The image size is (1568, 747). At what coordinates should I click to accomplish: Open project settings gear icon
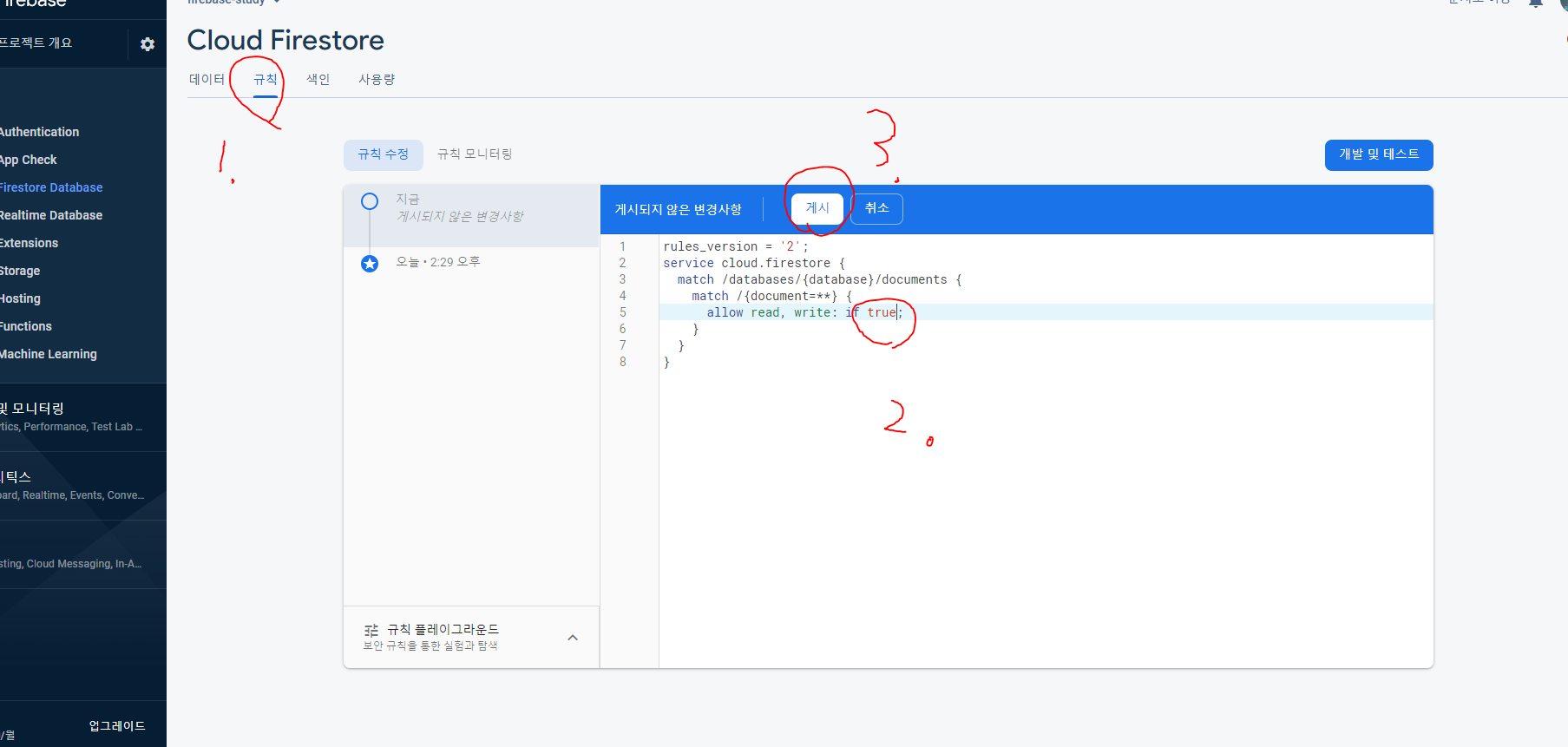click(x=148, y=44)
